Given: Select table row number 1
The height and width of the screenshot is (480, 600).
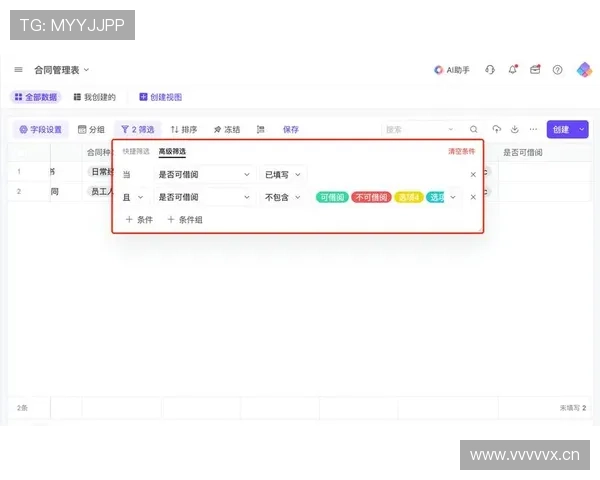Looking at the screenshot, I should [x=19, y=171].
